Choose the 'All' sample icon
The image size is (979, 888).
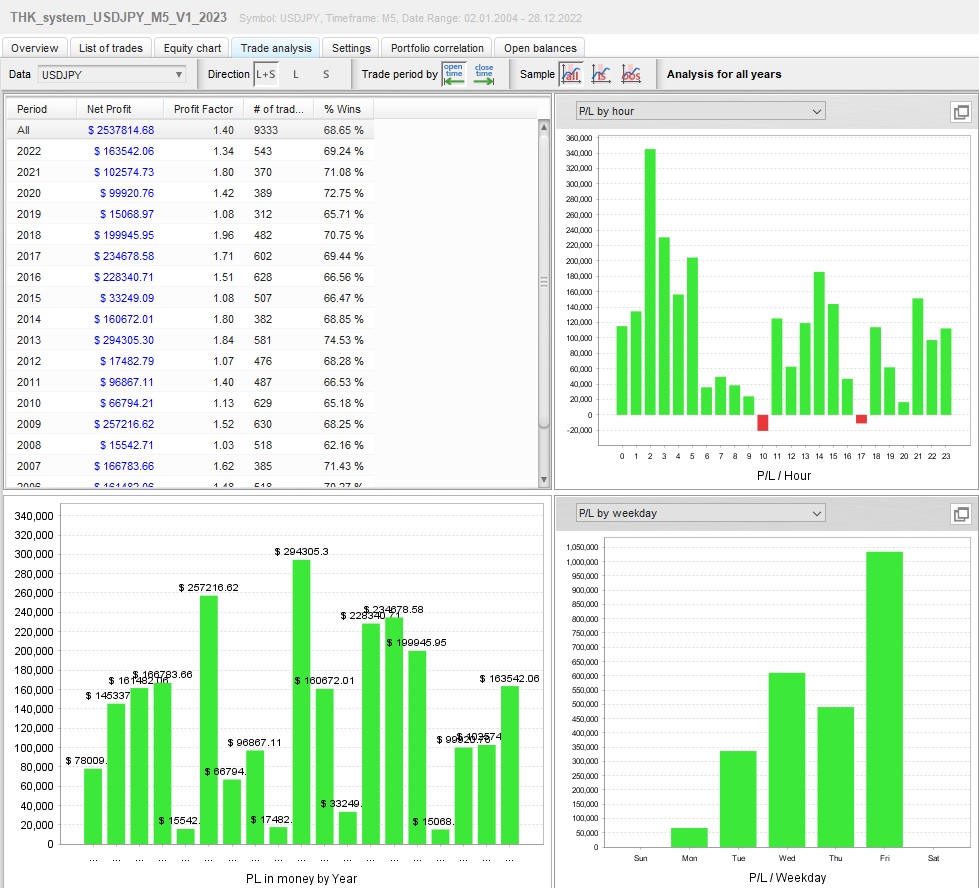(571, 74)
